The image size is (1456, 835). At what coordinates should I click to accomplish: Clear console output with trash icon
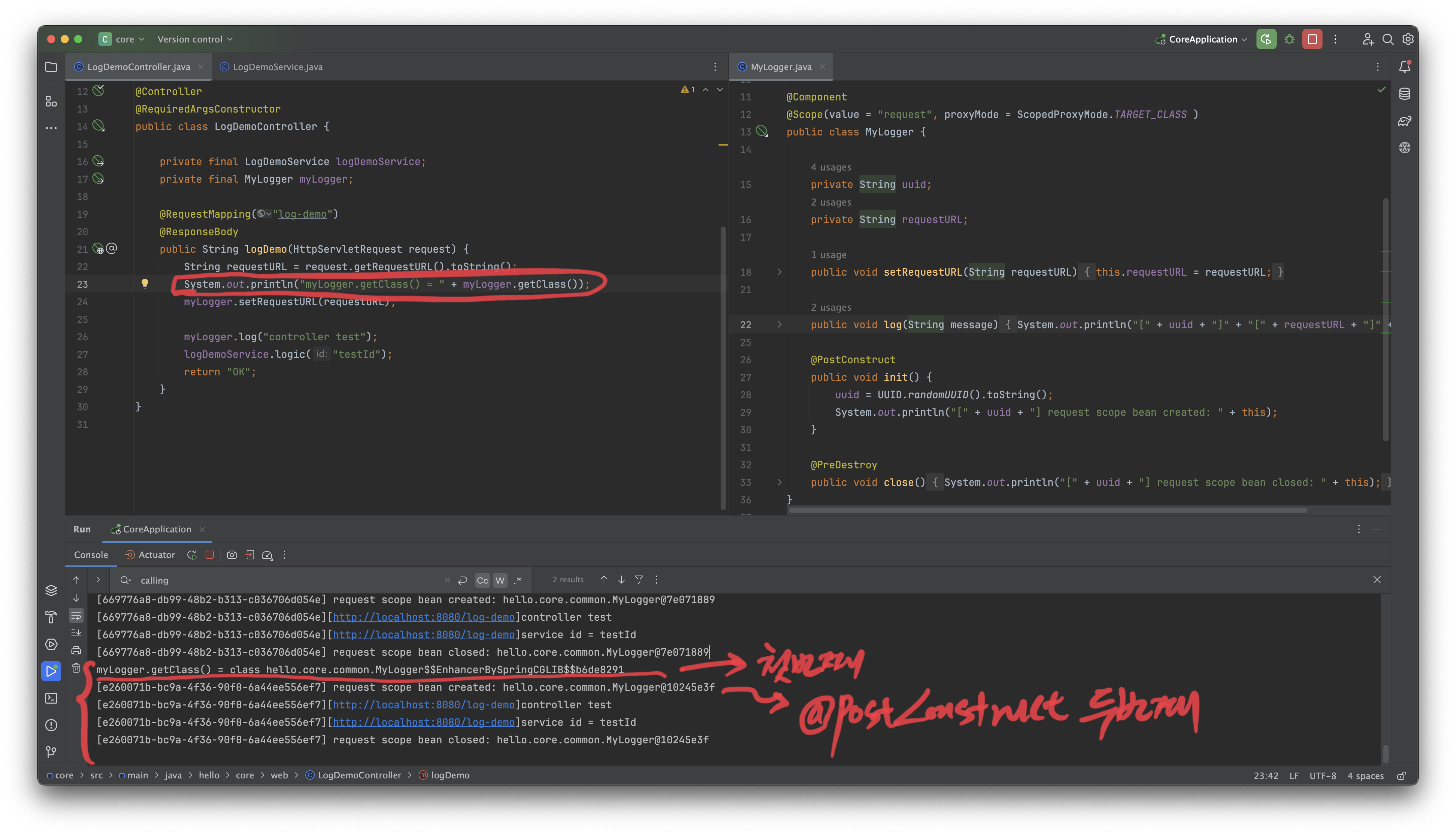pos(76,668)
